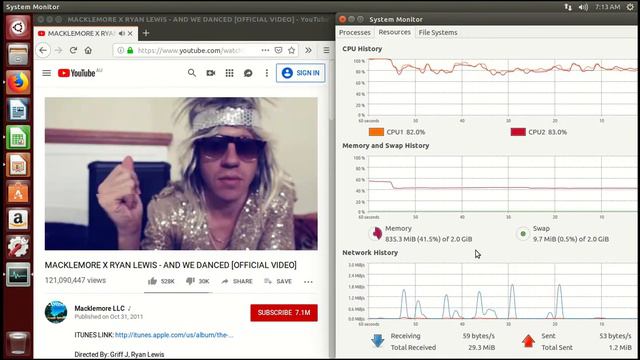Image resolution: width=640 pixels, height=360 pixels.
Task: Open sound volume indicator
Action: (x=584, y=7)
